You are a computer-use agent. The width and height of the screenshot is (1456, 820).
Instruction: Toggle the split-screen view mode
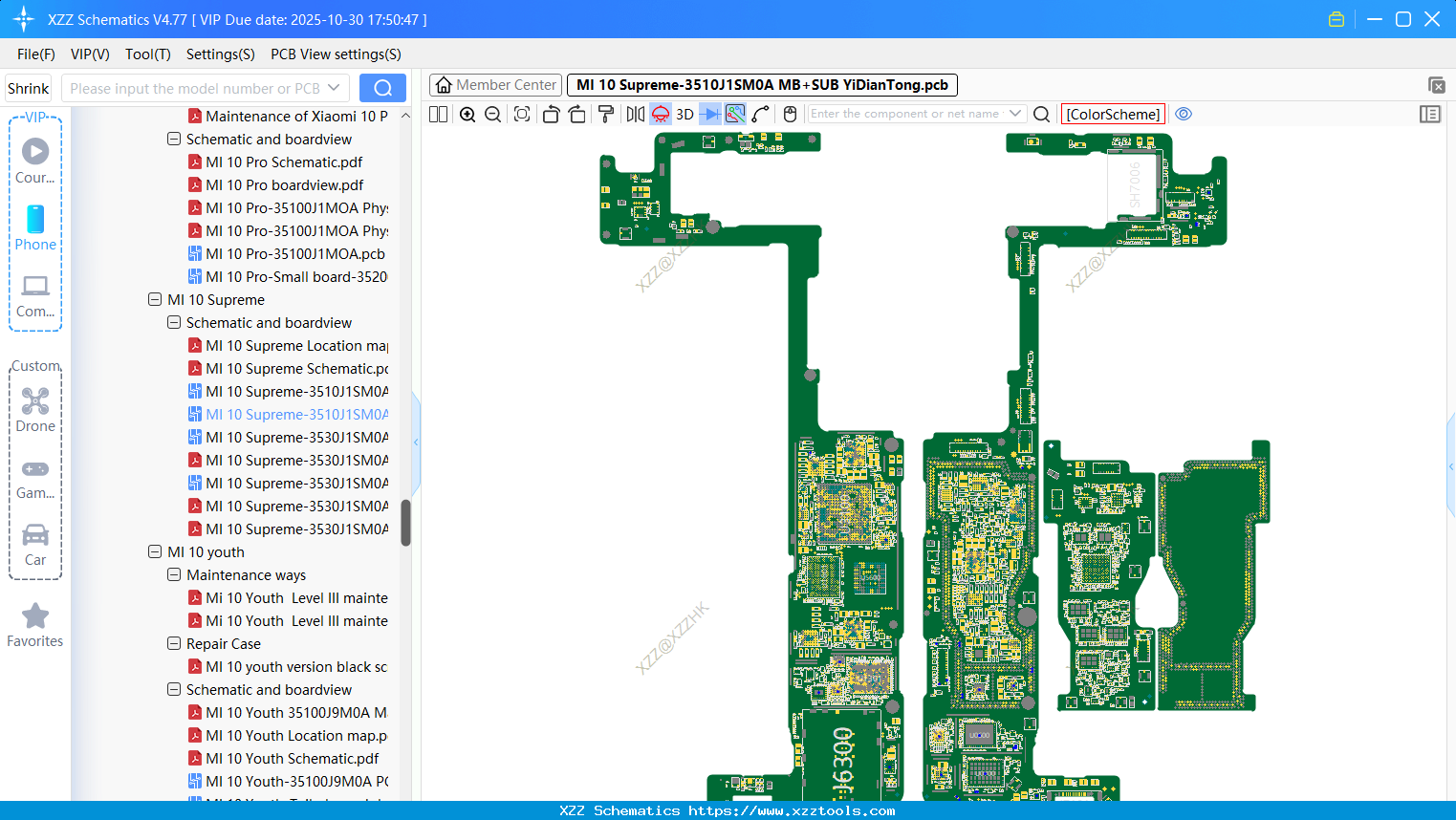tap(438, 114)
